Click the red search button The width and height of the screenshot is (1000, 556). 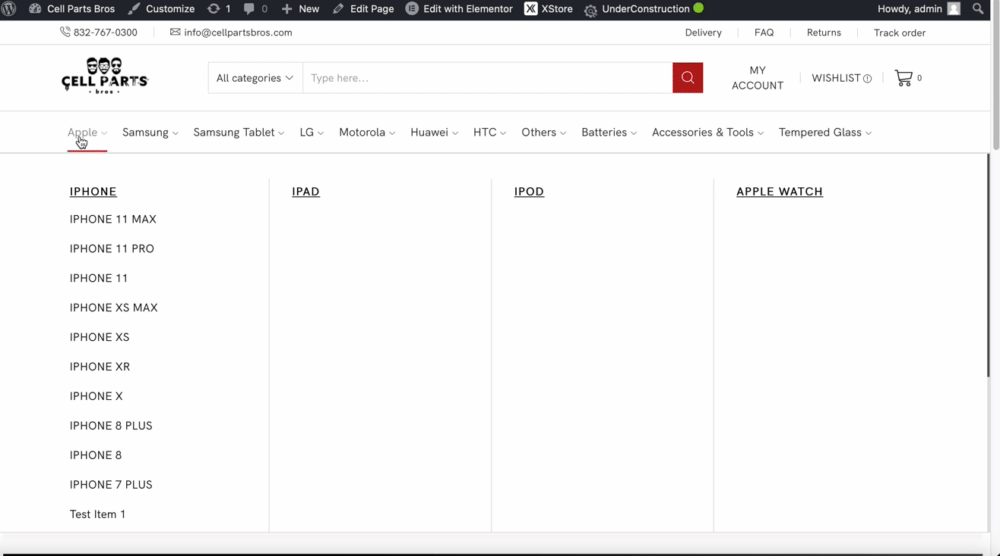click(x=688, y=78)
